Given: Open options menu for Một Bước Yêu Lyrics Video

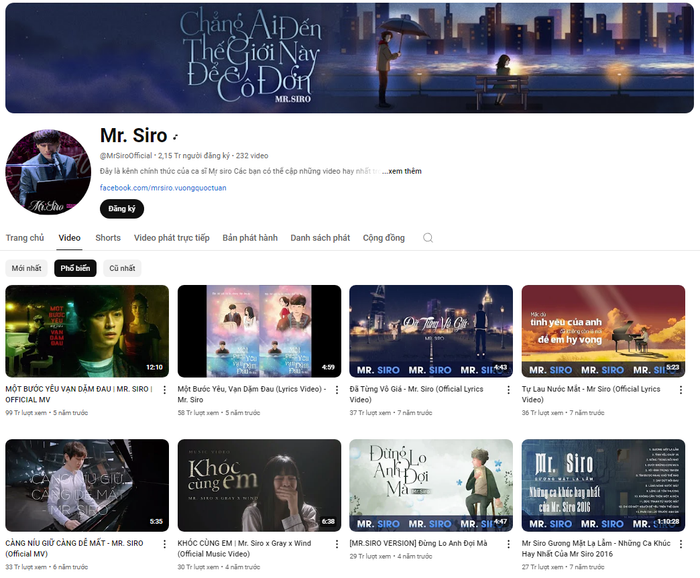Looking at the screenshot, I should pyautogui.click(x=337, y=390).
